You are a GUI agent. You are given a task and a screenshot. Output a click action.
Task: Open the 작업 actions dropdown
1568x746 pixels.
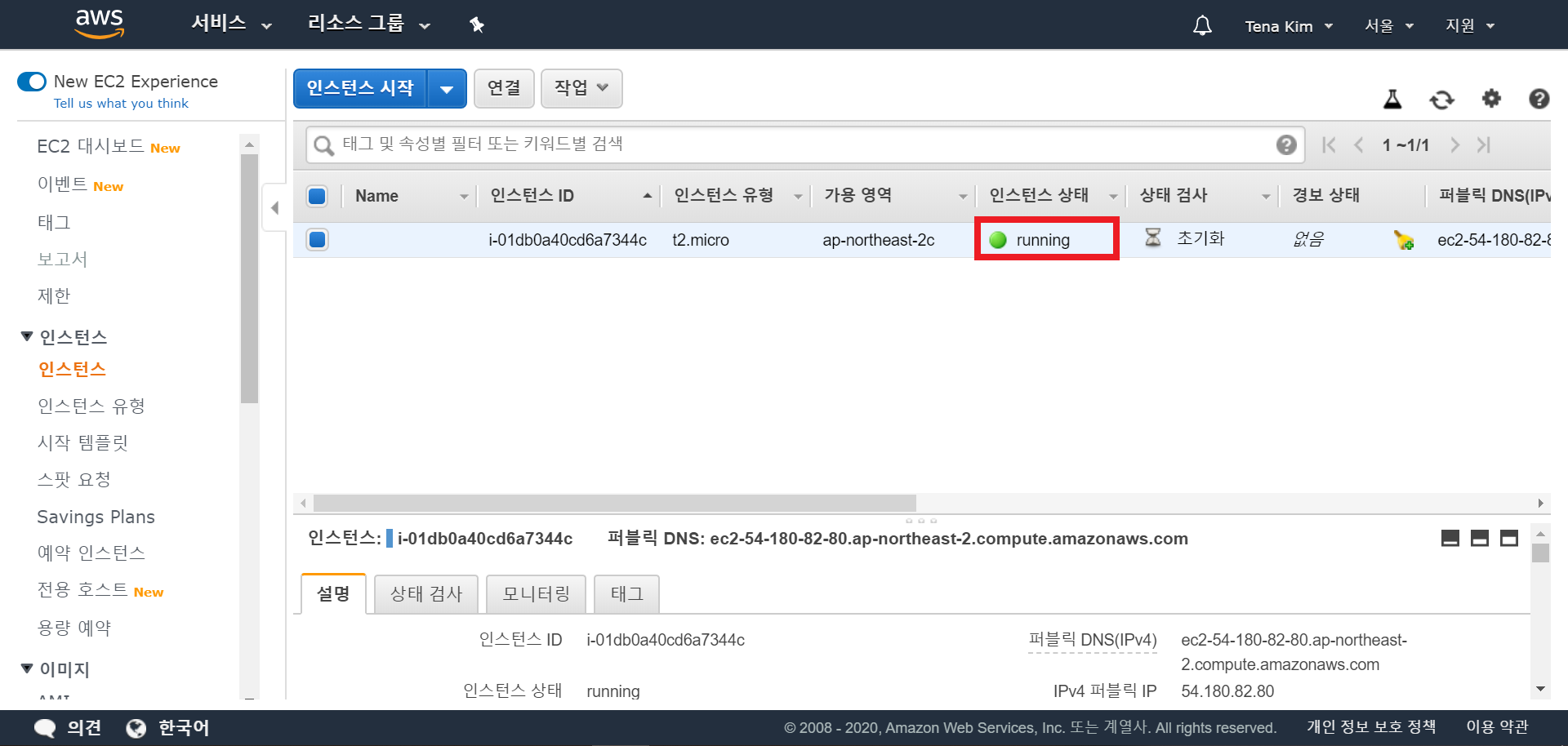pyautogui.click(x=581, y=88)
